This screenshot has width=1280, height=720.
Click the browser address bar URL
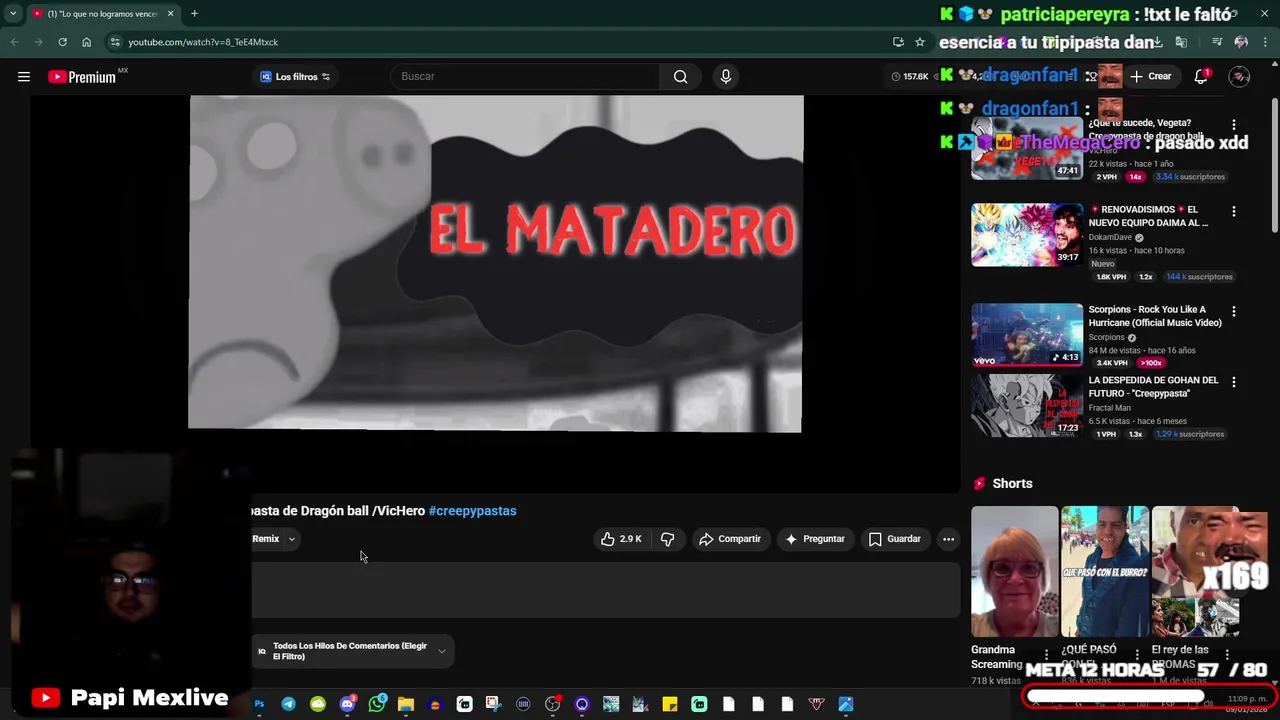coord(203,42)
